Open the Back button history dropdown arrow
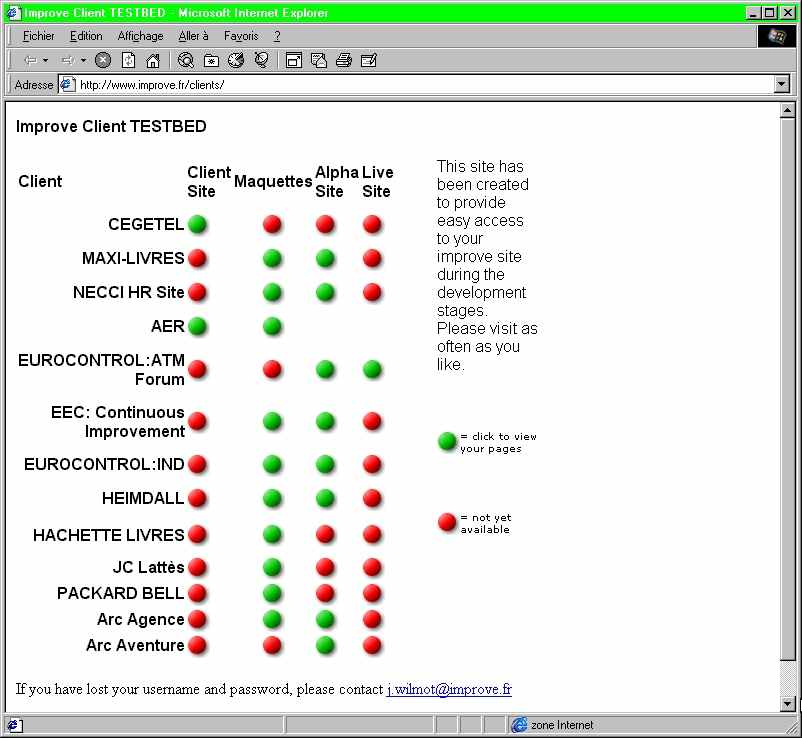This screenshot has height=738, width=802. click(46, 60)
